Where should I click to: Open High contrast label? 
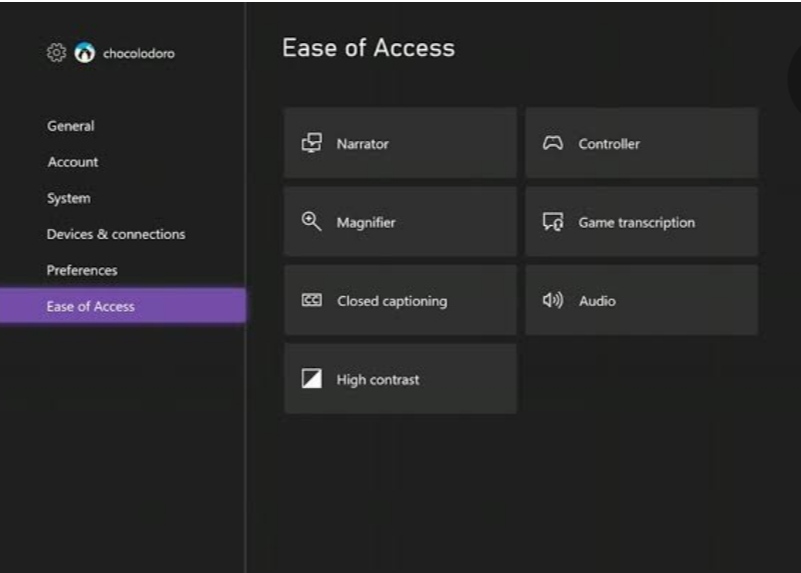click(378, 380)
